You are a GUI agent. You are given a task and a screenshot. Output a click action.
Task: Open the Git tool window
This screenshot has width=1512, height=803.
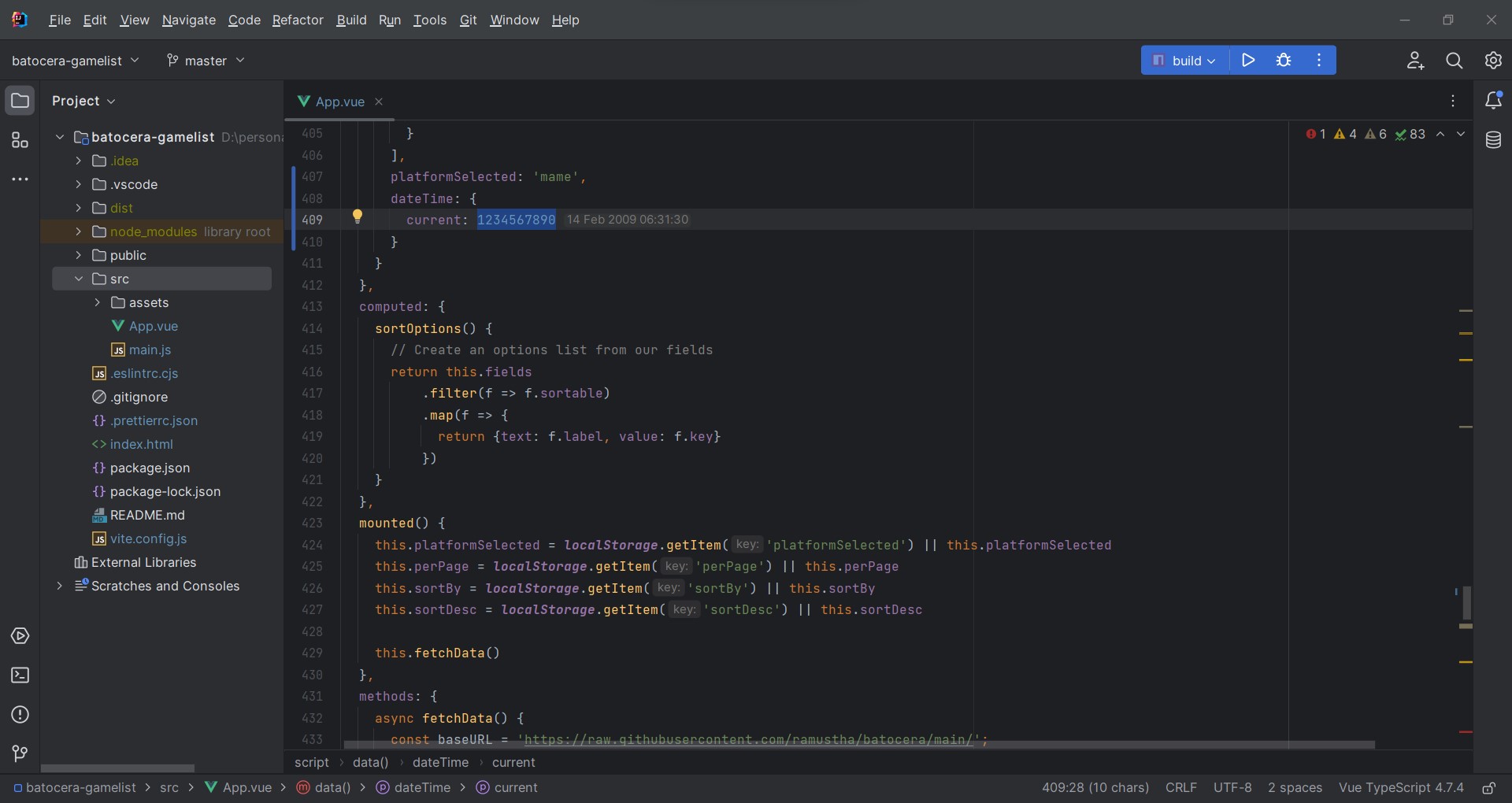click(20, 754)
